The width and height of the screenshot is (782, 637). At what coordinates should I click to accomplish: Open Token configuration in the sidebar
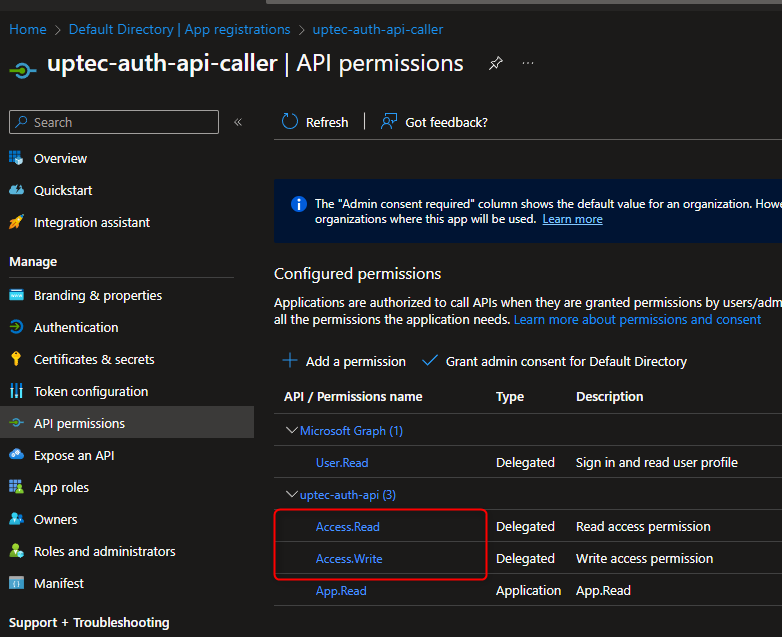[91, 391]
